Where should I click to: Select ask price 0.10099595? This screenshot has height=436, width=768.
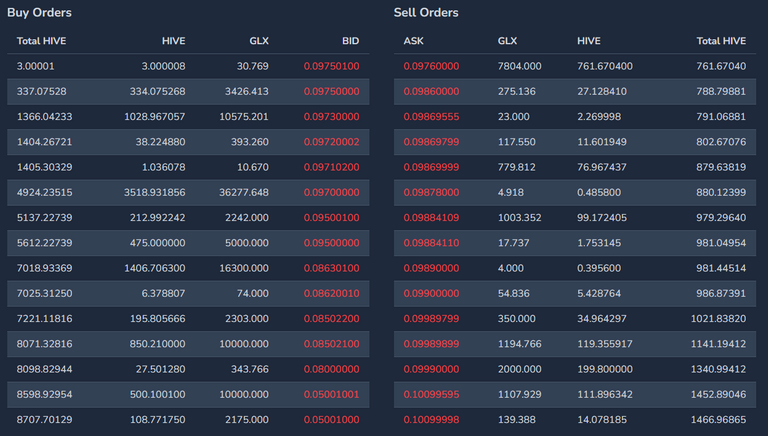click(432, 394)
